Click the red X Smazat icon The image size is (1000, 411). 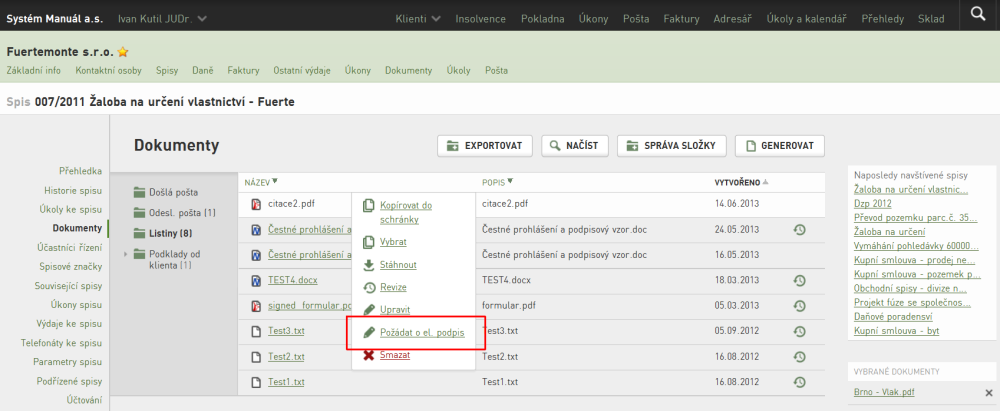click(x=369, y=355)
